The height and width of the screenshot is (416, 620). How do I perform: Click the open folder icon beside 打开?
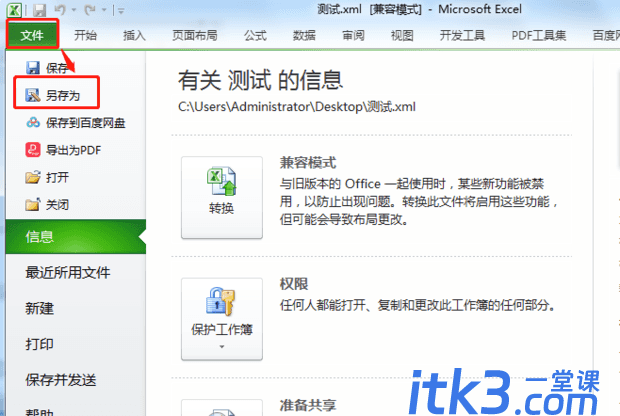[x=33, y=177]
